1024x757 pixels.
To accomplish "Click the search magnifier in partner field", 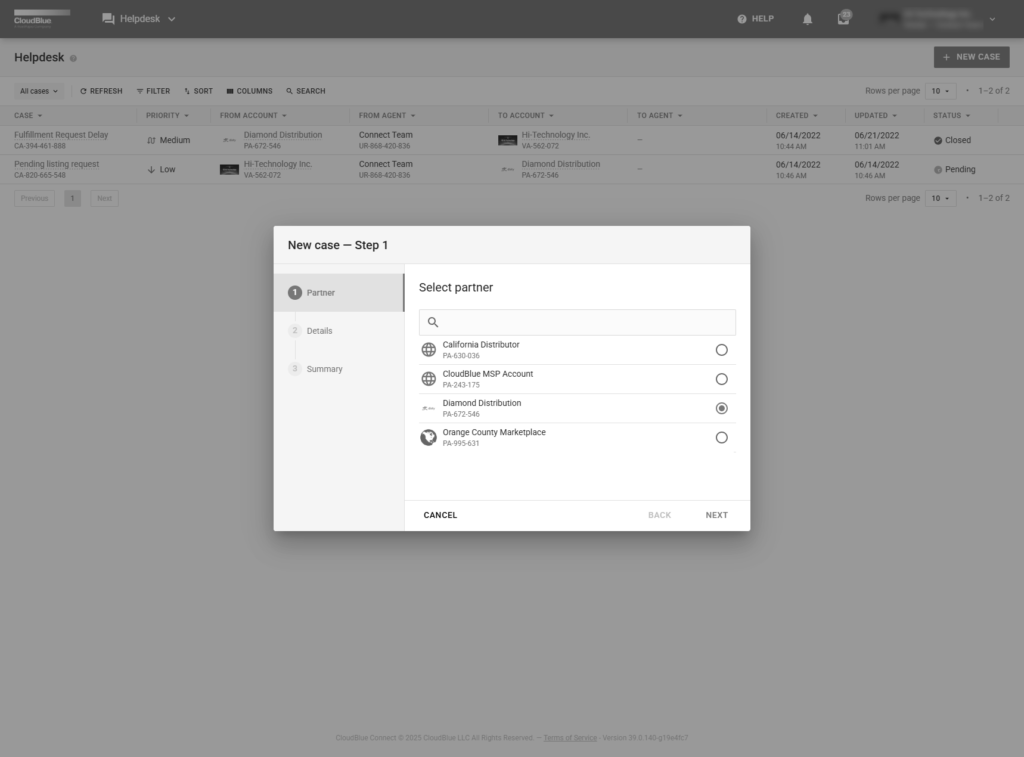I will (x=433, y=322).
